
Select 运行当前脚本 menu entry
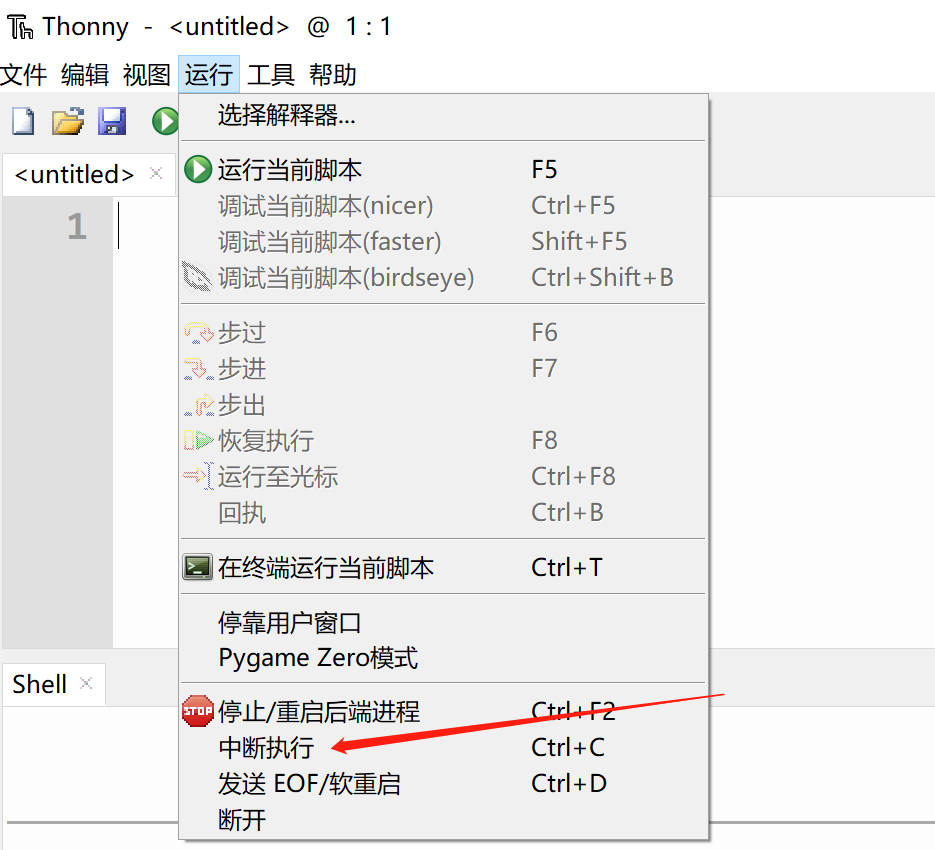tap(443, 169)
